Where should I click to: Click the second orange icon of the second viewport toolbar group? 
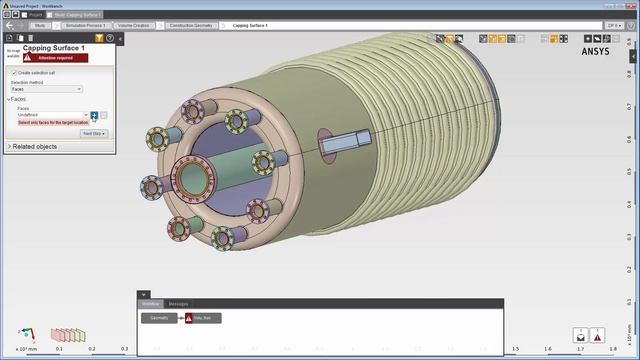click(x=502, y=39)
